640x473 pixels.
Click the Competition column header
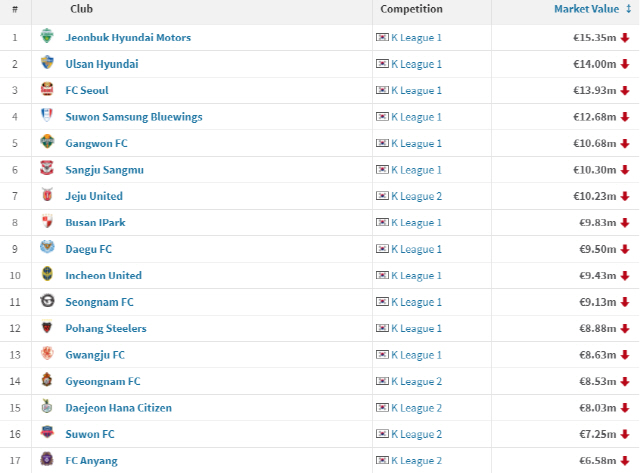pos(411,9)
